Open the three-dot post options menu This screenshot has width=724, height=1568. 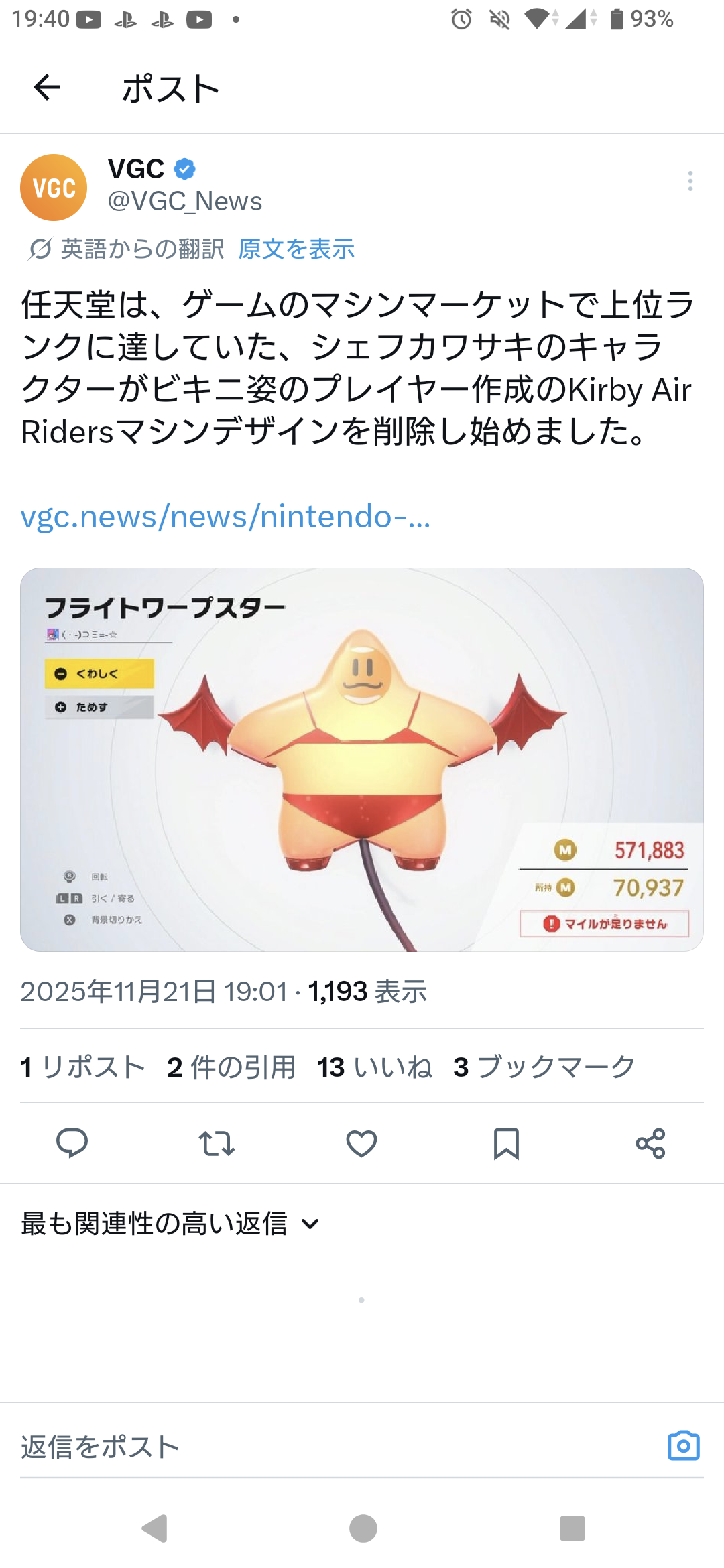tap(690, 181)
